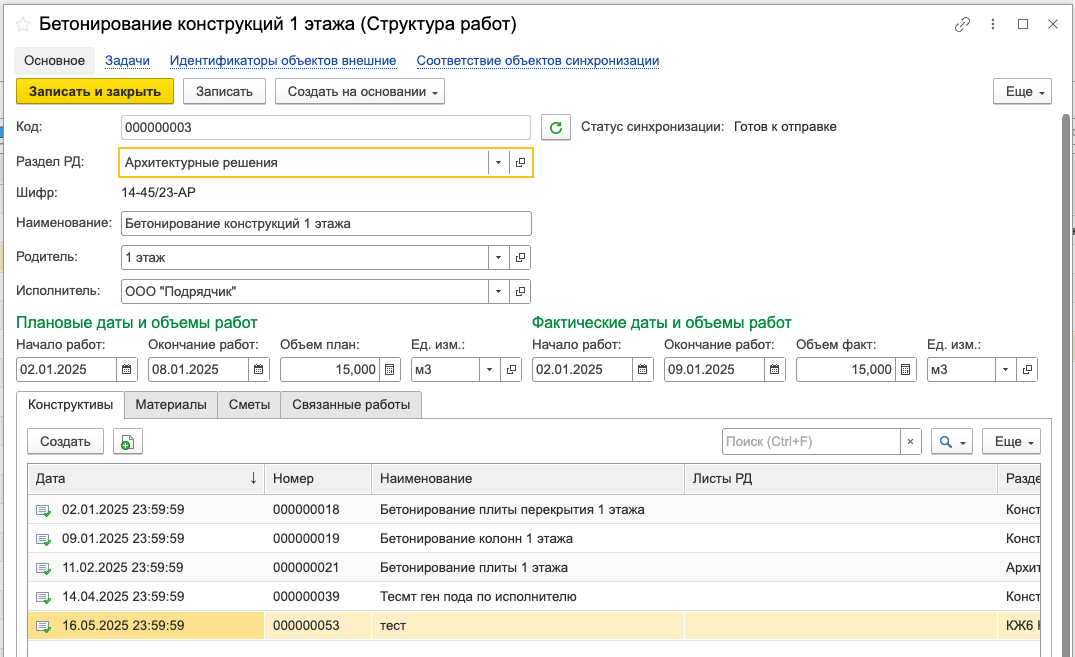
Task: Switch to the Связанные работы tab
Action: tap(351, 404)
